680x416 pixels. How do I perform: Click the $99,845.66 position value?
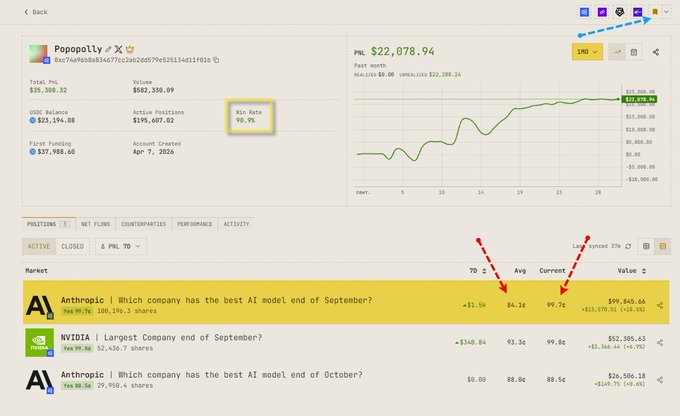[627, 301]
